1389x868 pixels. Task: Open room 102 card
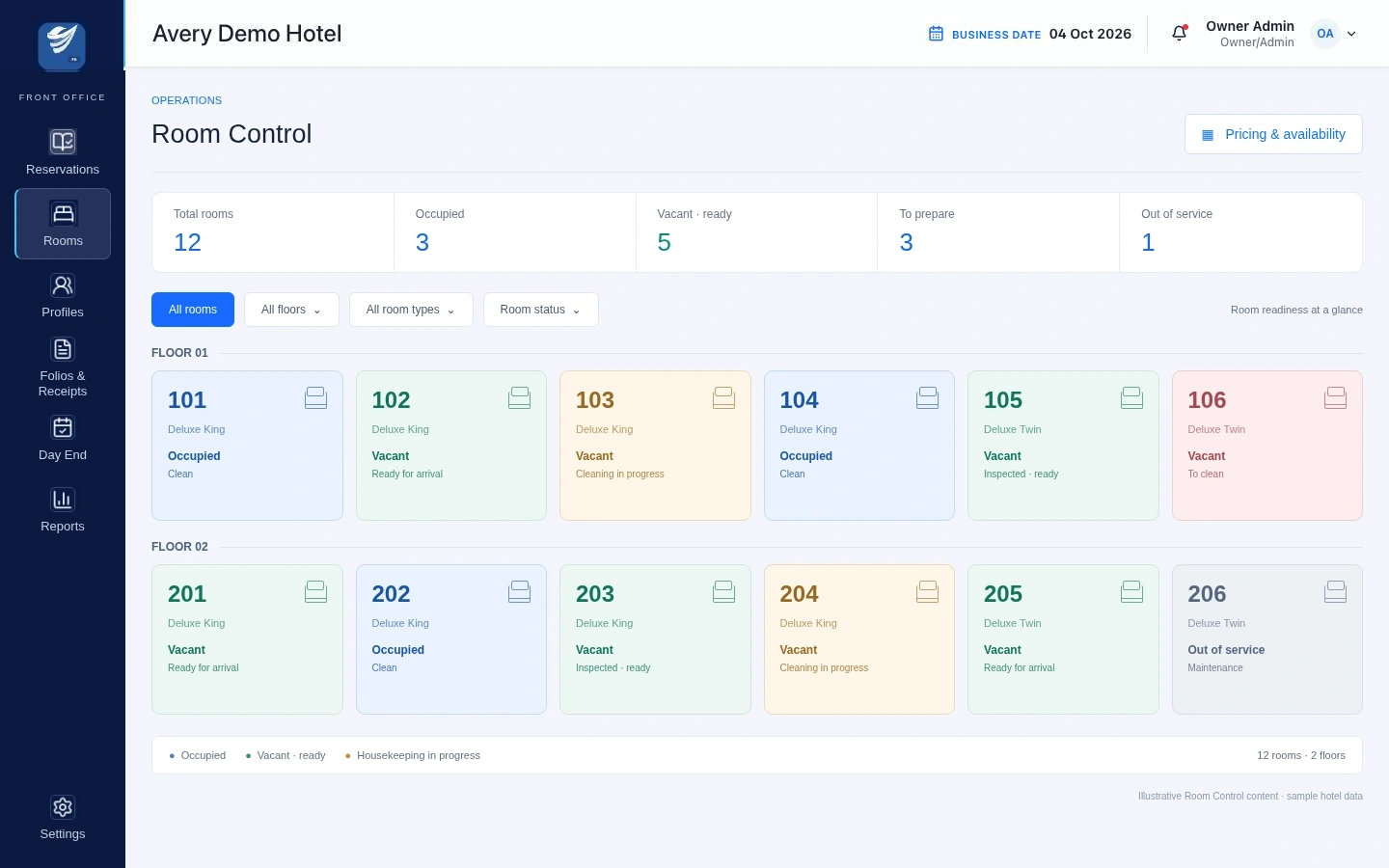click(x=451, y=446)
